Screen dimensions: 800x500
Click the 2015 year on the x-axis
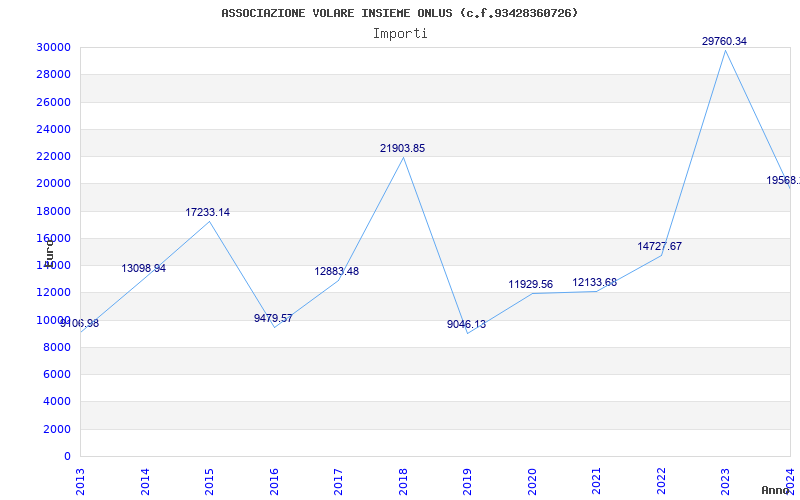click(x=209, y=482)
